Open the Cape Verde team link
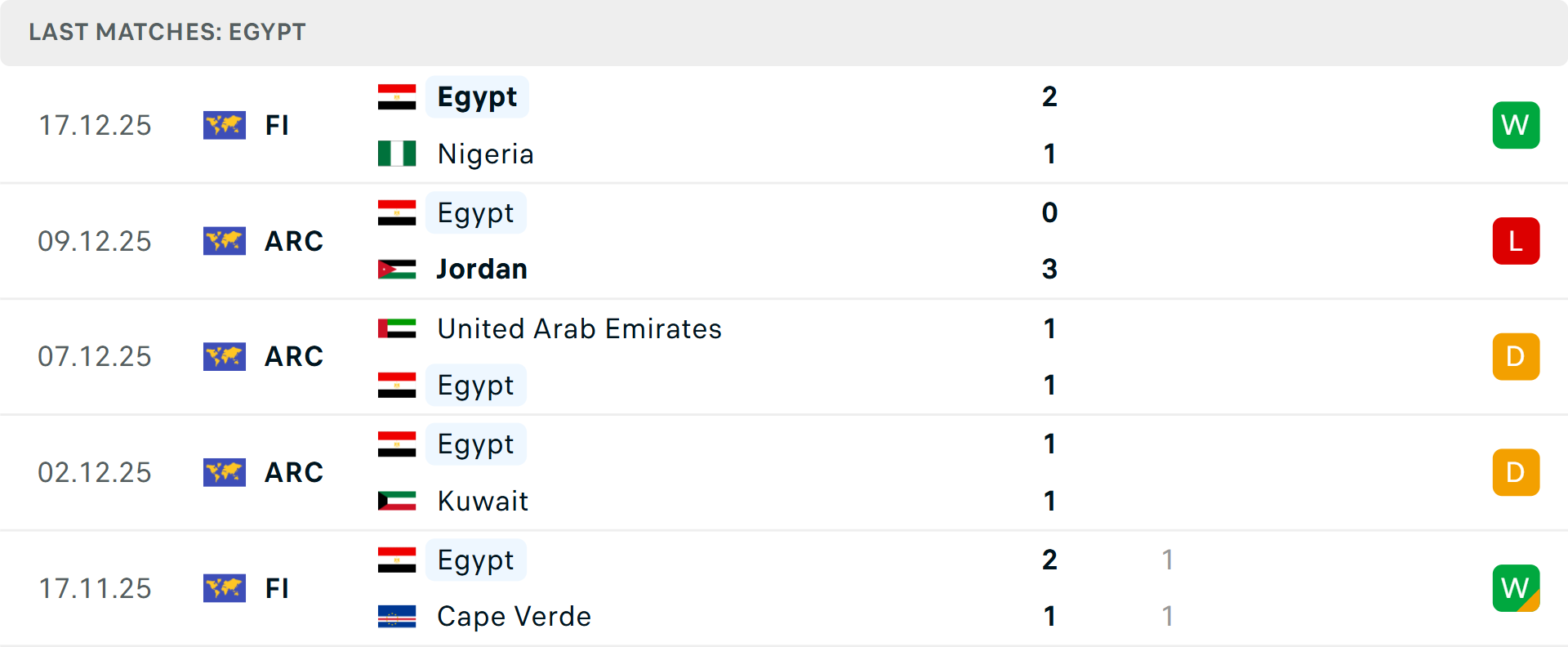The height and width of the screenshot is (647, 1568). tap(514, 616)
